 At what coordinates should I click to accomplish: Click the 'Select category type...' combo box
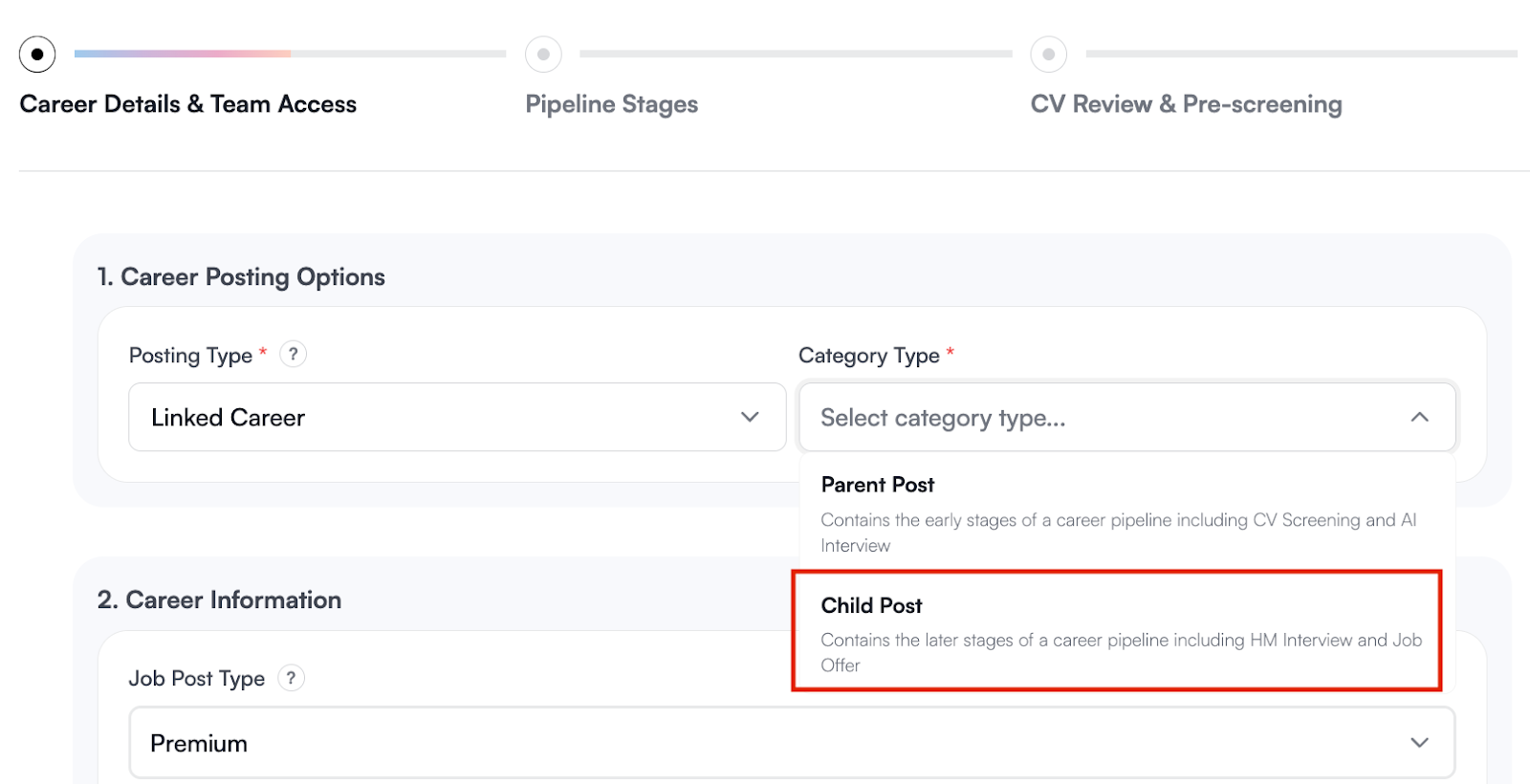1100,417
